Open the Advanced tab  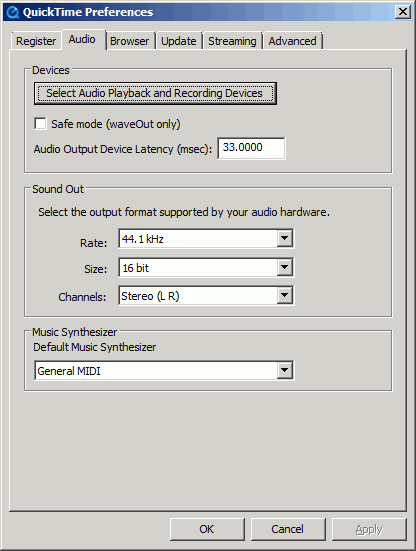[x=292, y=41]
